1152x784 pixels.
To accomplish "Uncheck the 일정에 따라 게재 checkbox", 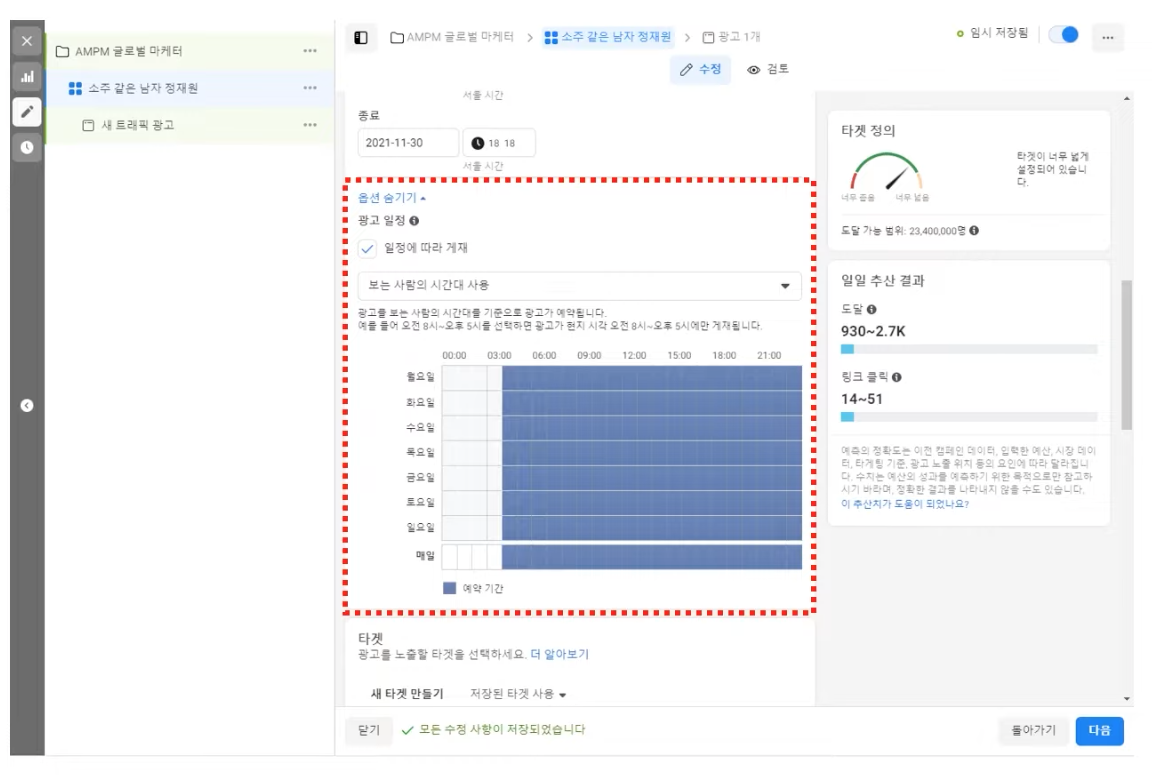I will pos(367,248).
